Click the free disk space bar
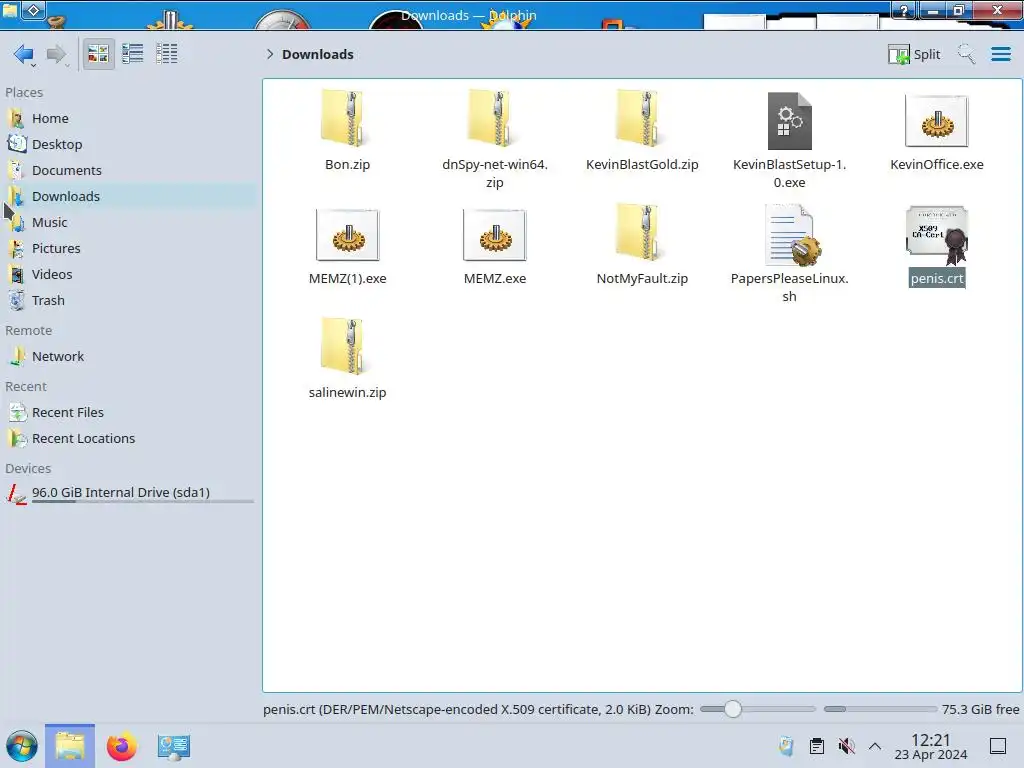 click(880, 709)
